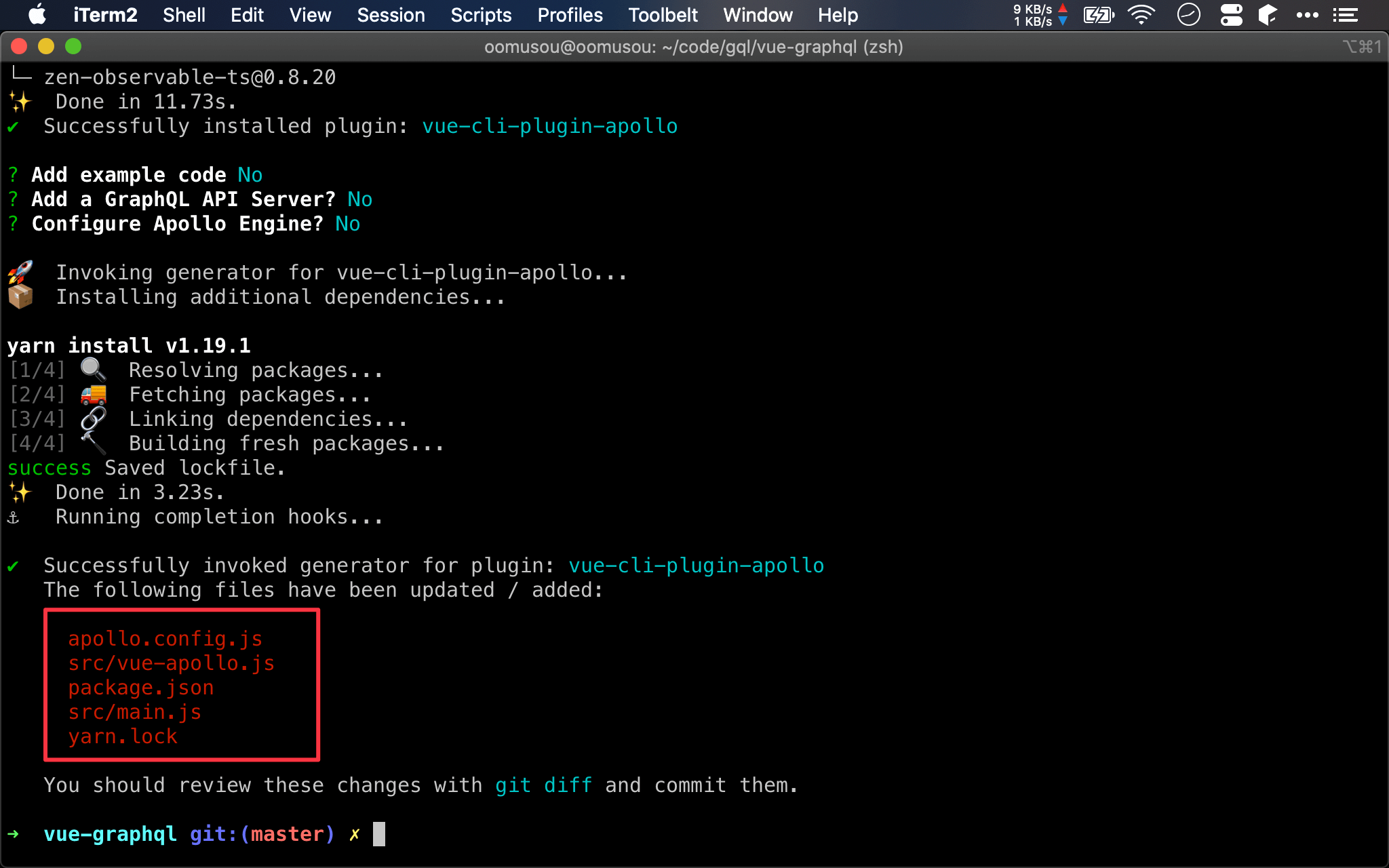Click the src/vue-apollo.js filename

click(172, 663)
